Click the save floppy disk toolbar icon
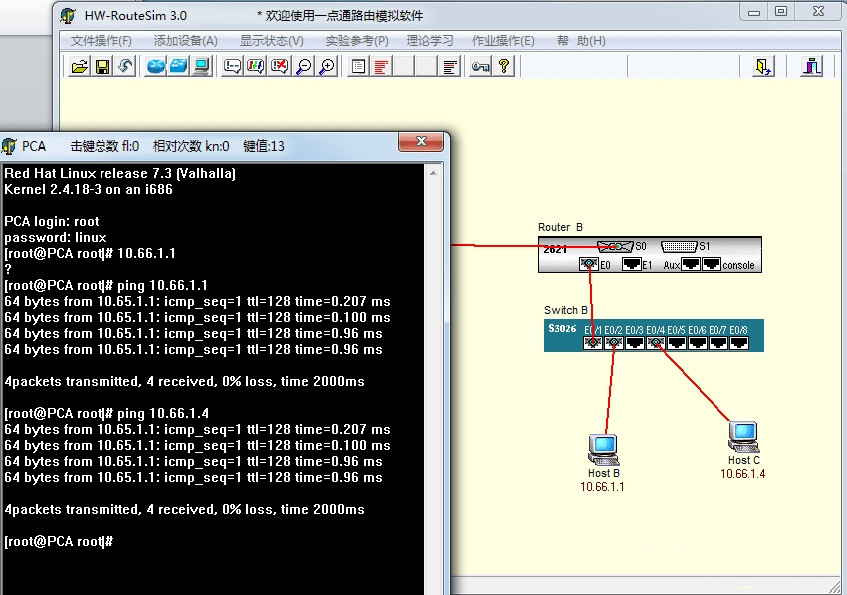 click(x=102, y=67)
